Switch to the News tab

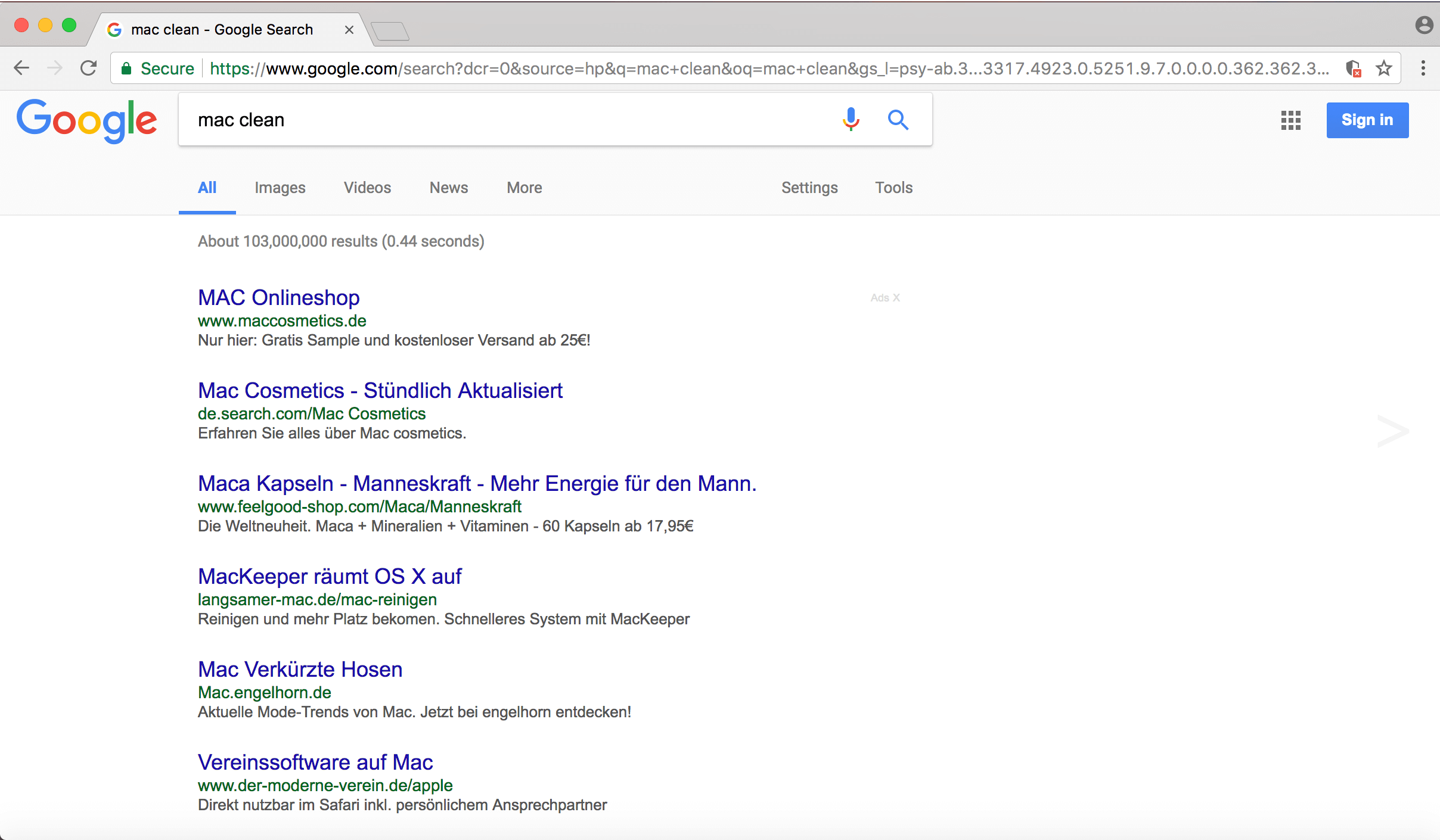(x=449, y=188)
